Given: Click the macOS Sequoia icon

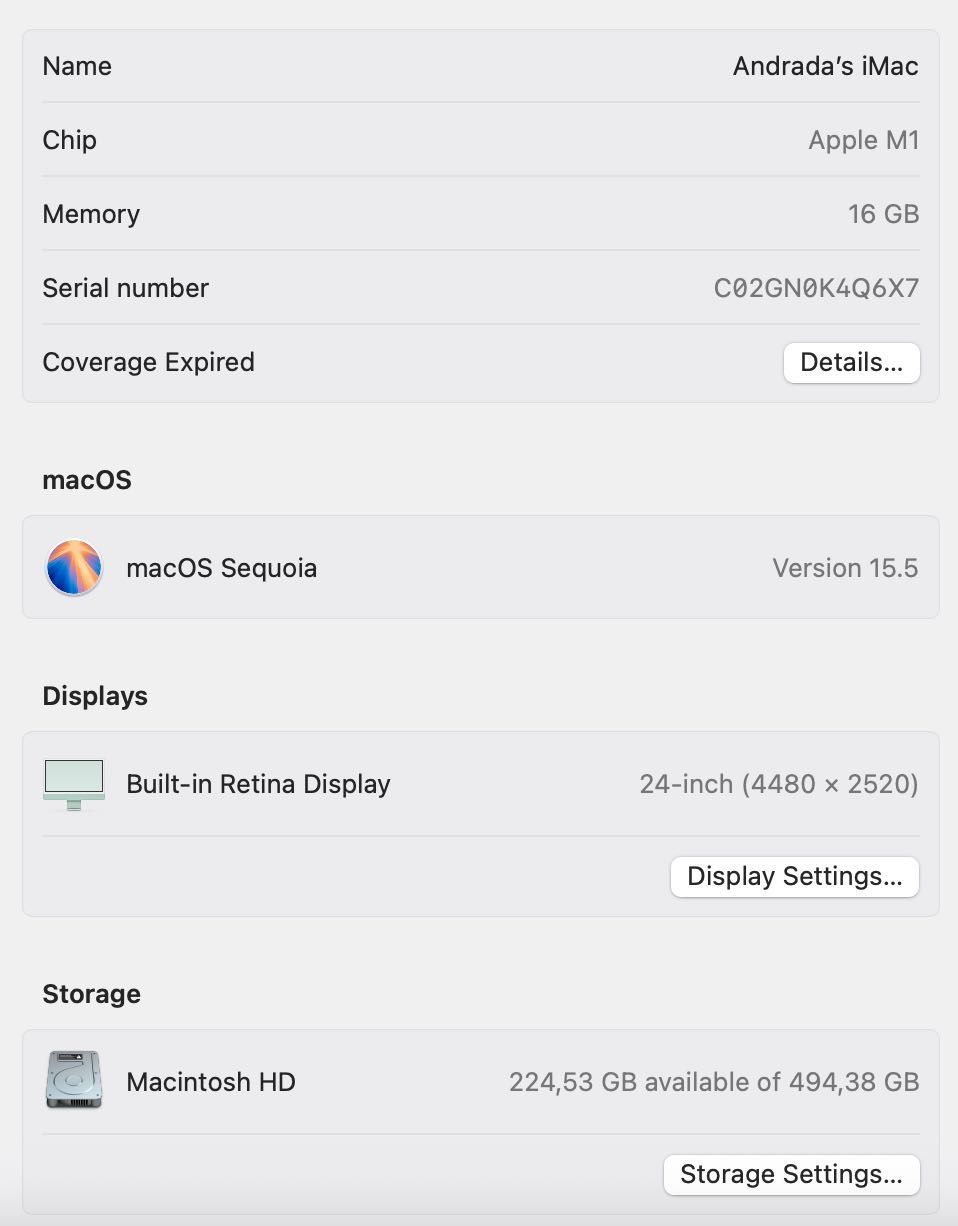Looking at the screenshot, I should coord(74,568).
